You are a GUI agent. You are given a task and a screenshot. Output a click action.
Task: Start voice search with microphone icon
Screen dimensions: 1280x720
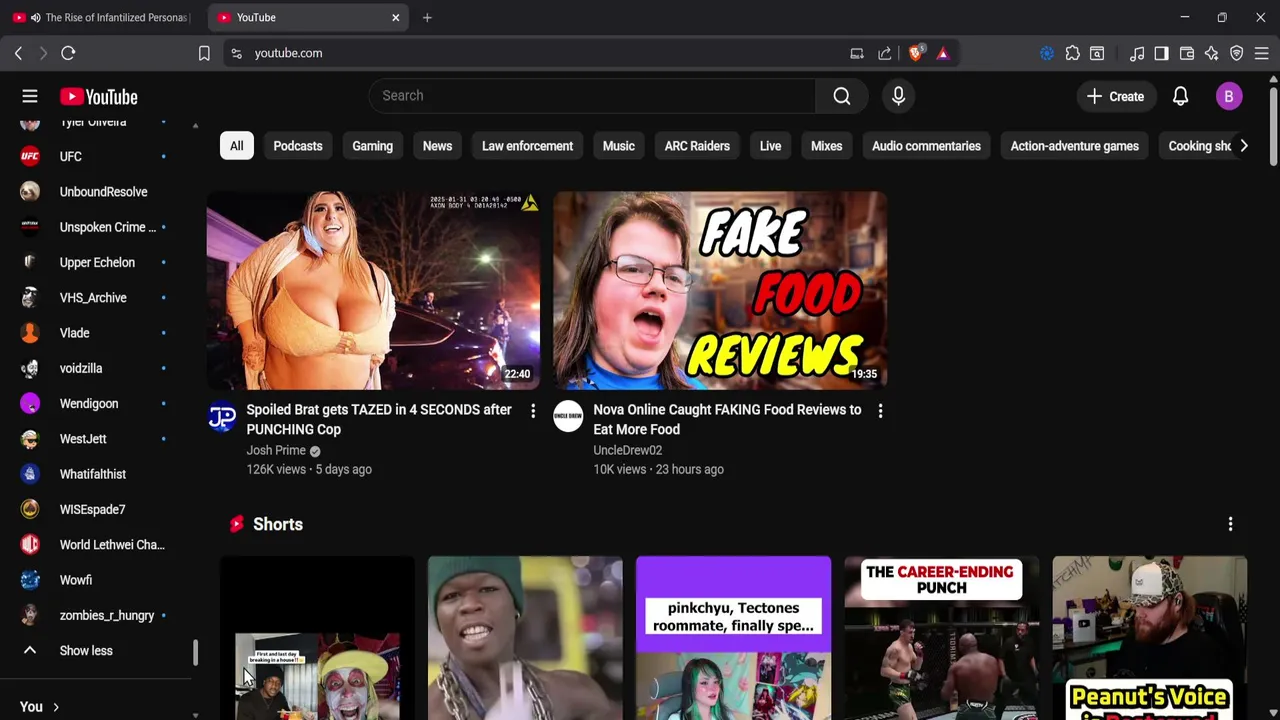tap(898, 96)
